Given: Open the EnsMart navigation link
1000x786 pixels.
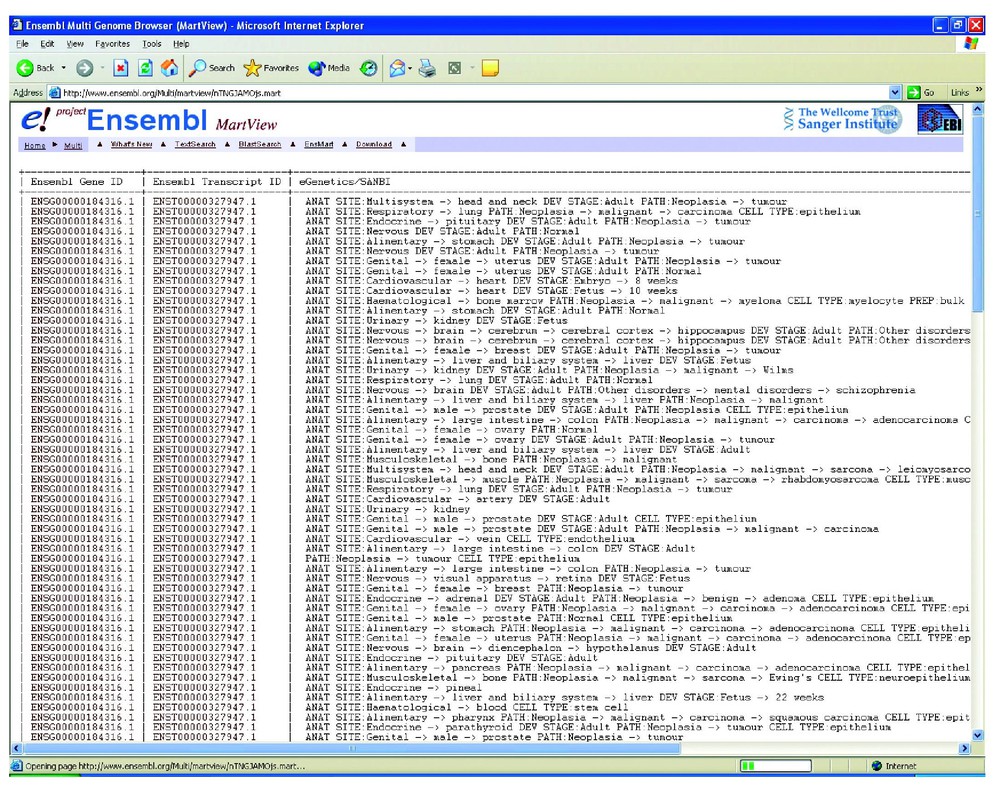Looking at the screenshot, I should point(318,145).
